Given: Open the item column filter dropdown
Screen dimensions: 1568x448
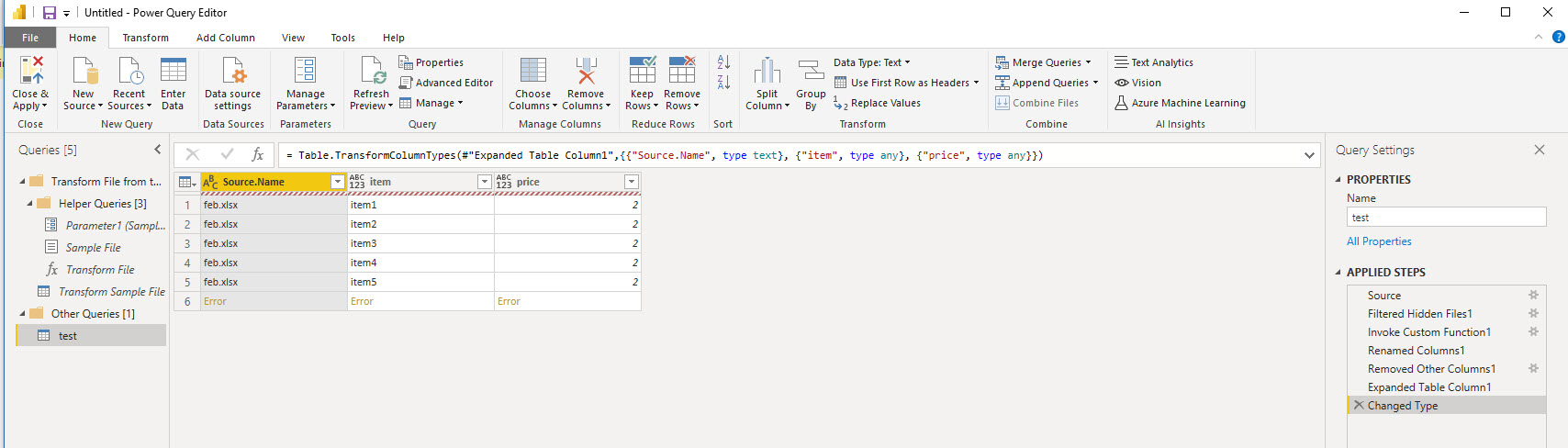Looking at the screenshot, I should coord(485,182).
